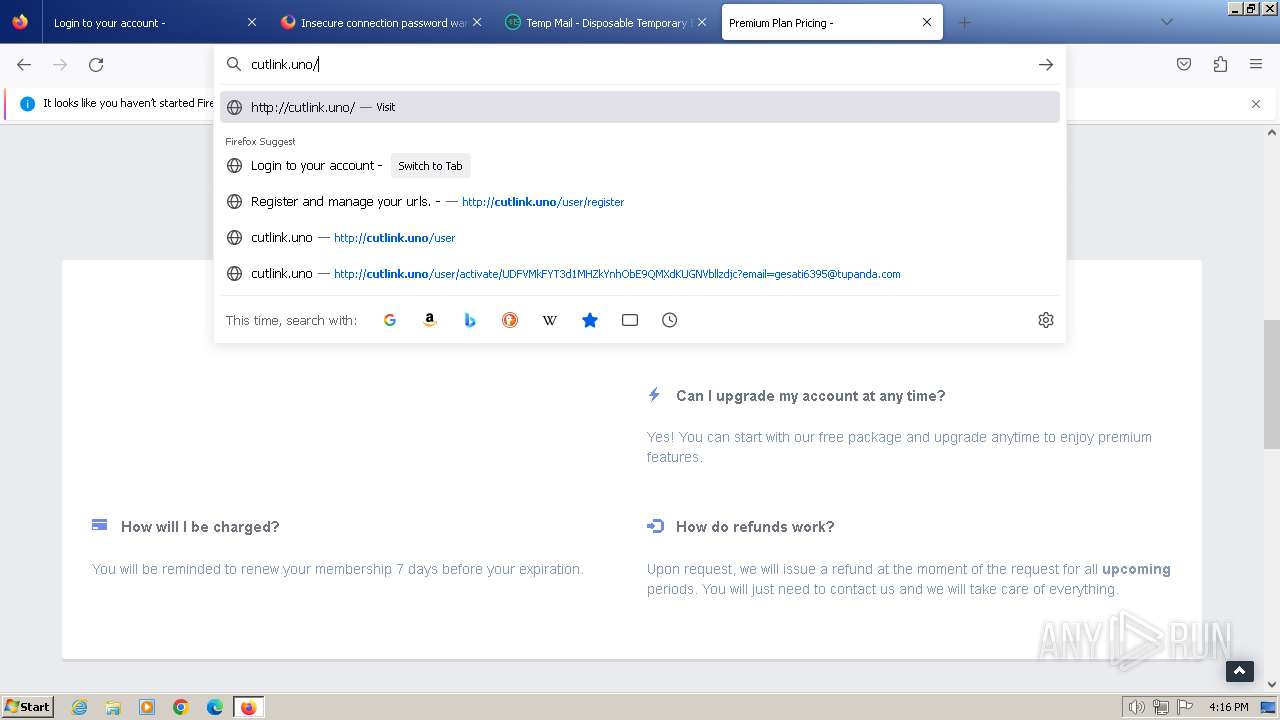Close the Premium Plan Pricing tab

point(927,22)
